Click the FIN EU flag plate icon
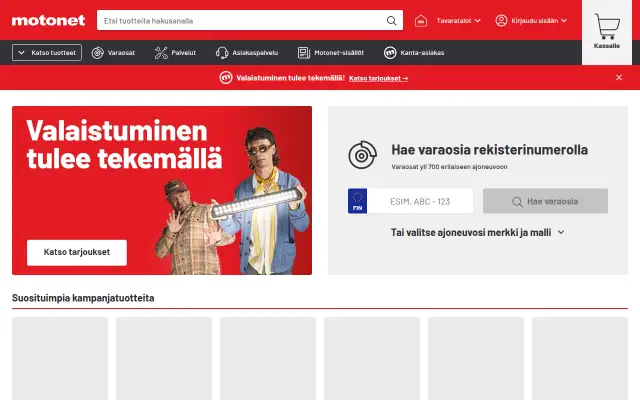Screen dimensions: 640x400 point(357,201)
